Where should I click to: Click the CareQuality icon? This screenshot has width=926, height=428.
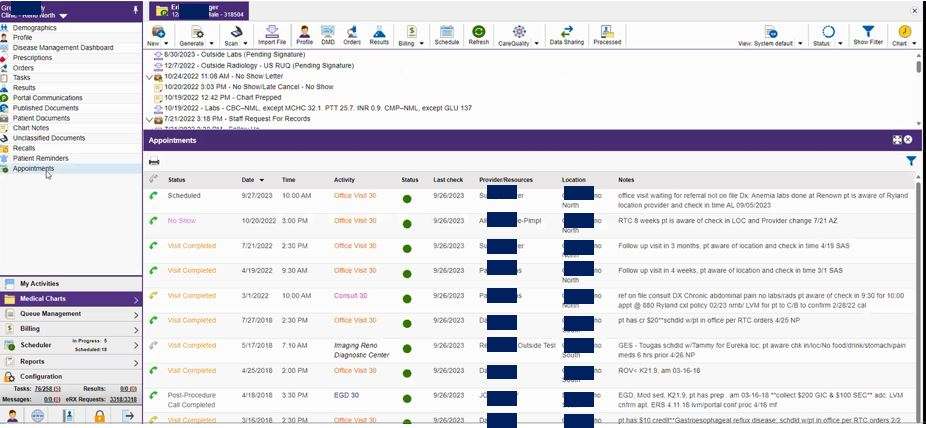519,31
